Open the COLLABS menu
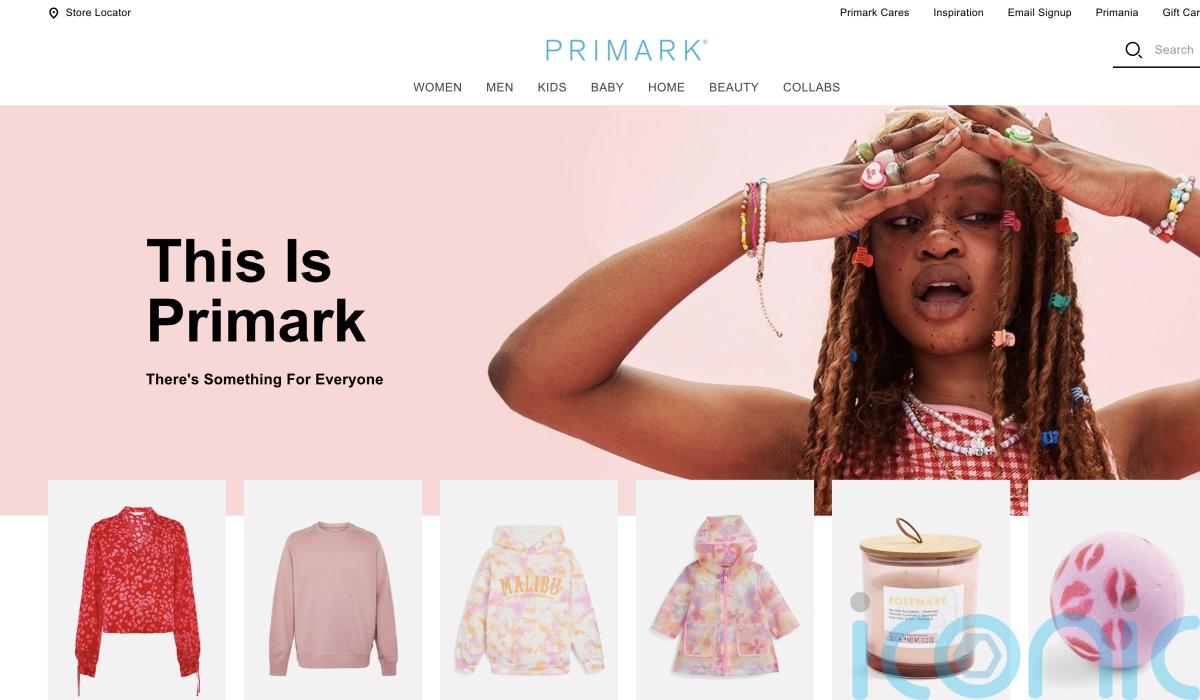The width and height of the screenshot is (1200, 700). pyautogui.click(x=811, y=87)
